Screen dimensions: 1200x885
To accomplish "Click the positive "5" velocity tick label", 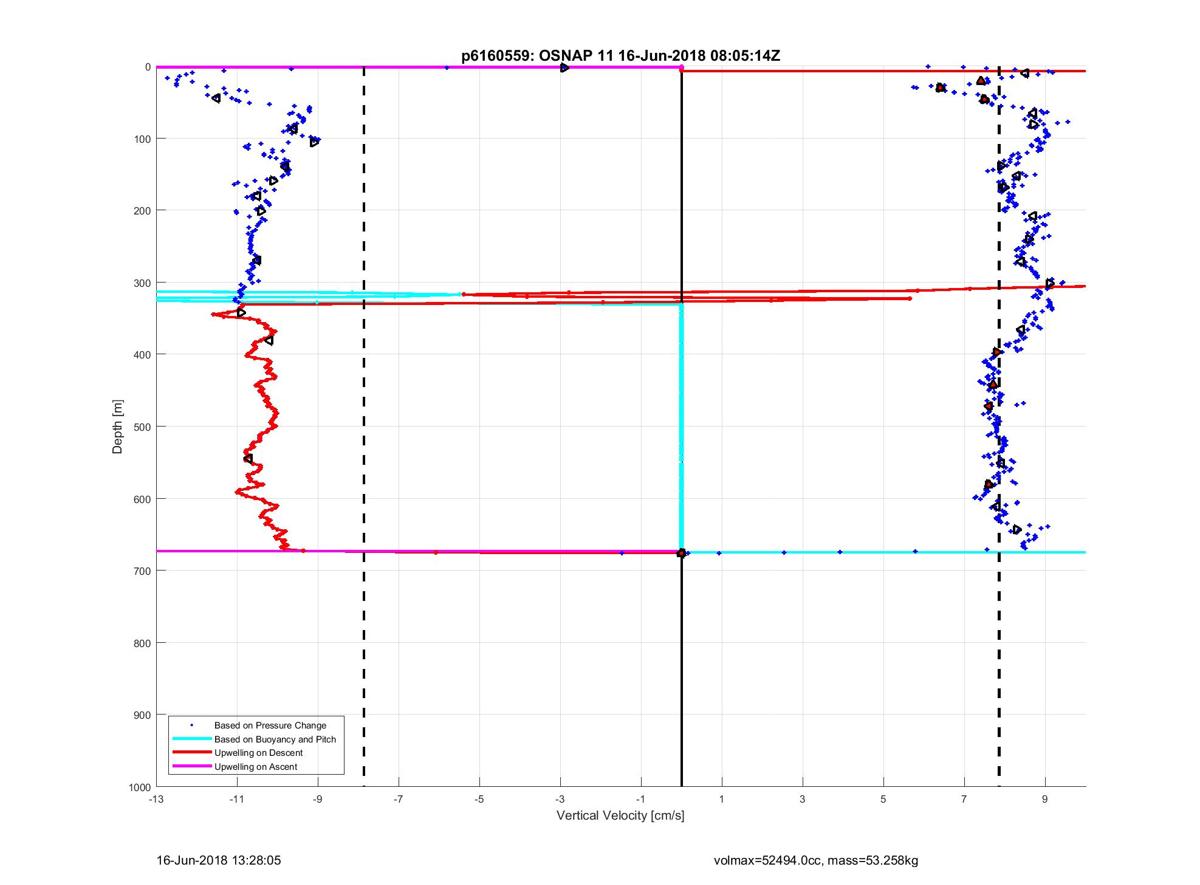I will tap(884, 800).
